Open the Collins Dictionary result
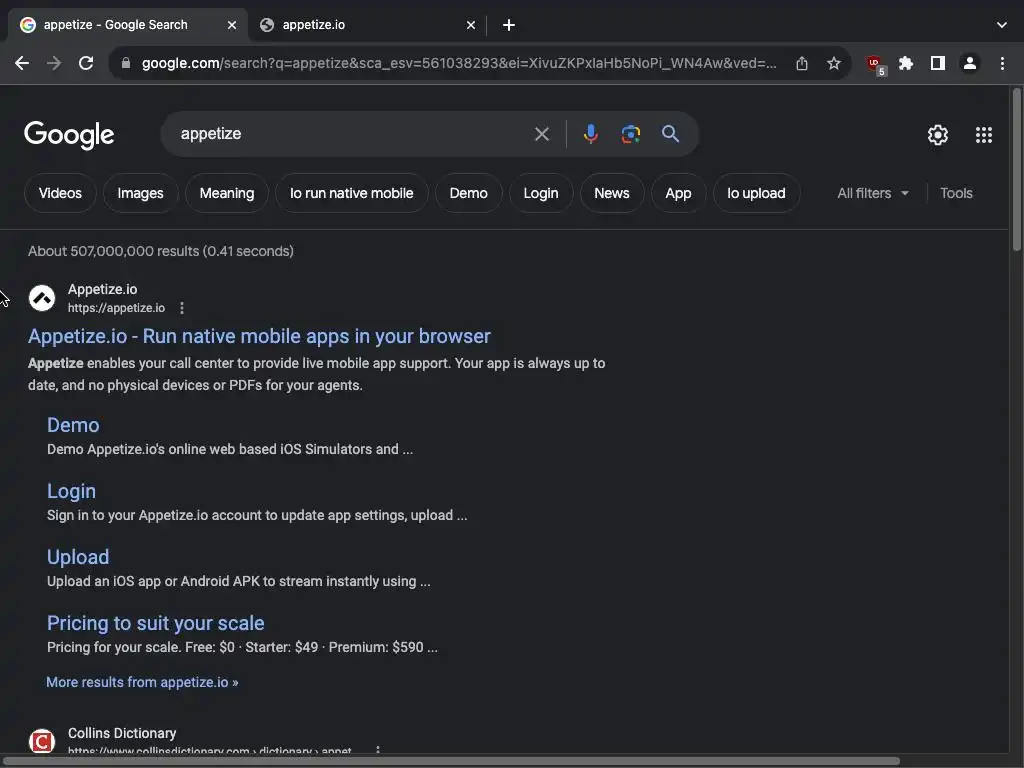Image resolution: width=1024 pixels, height=768 pixels. pyautogui.click(x=122, y=733)
